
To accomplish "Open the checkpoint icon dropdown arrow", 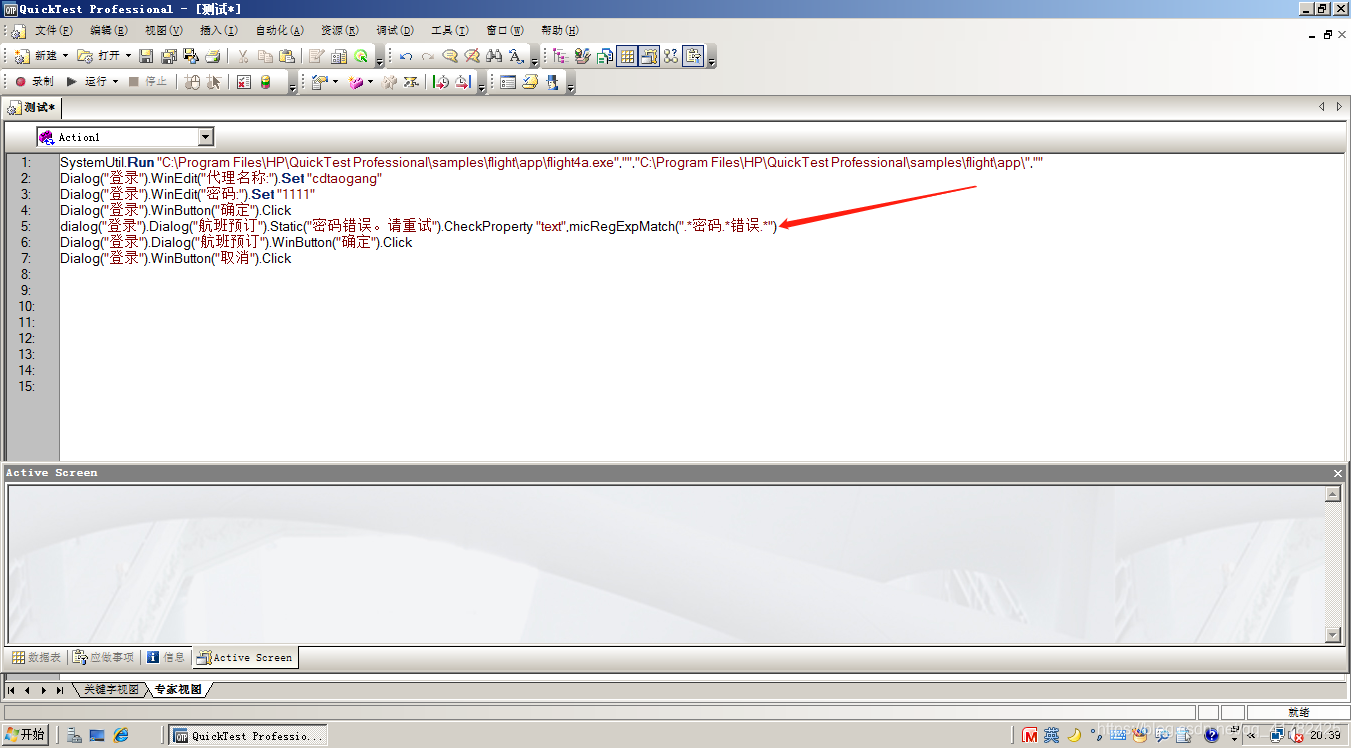I will point(335,81).
